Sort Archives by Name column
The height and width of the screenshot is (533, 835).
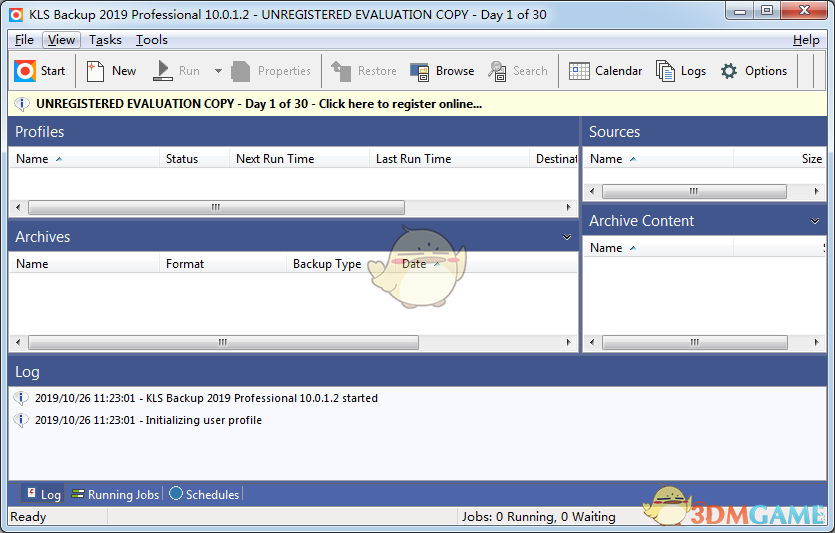pyautogui.click(x=84, y=264)
